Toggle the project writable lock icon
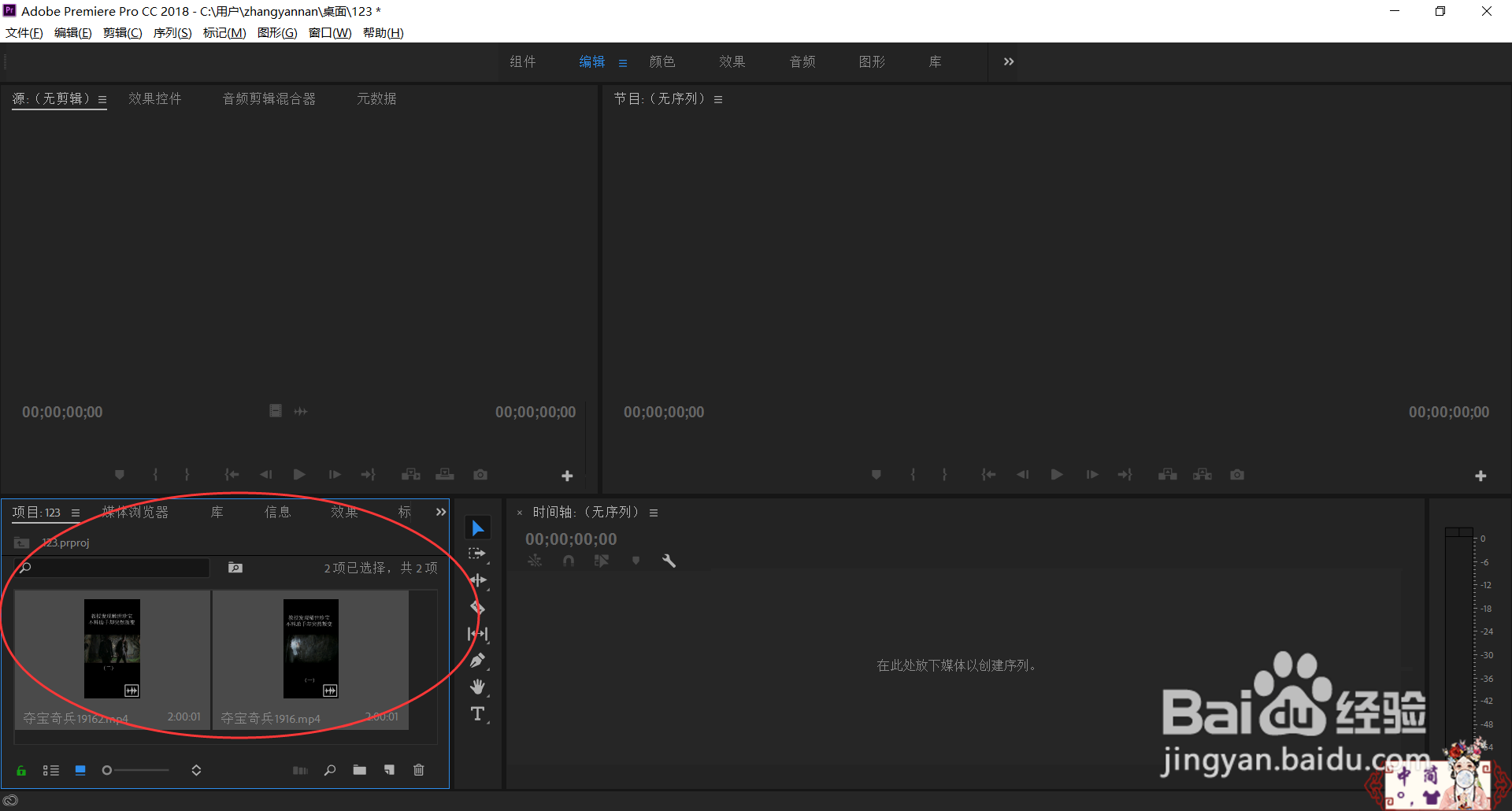Screen dimensions: 1512x811 click(21, 770)
